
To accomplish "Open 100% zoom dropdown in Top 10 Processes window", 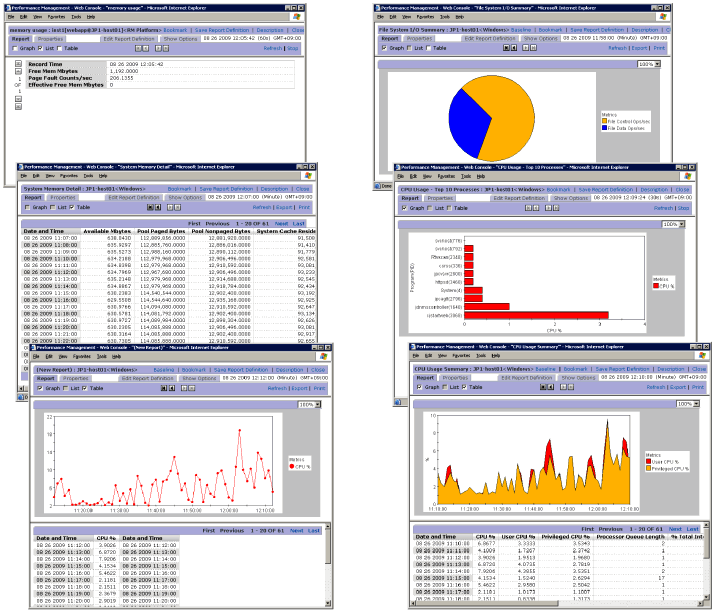I will coord(673,224).
